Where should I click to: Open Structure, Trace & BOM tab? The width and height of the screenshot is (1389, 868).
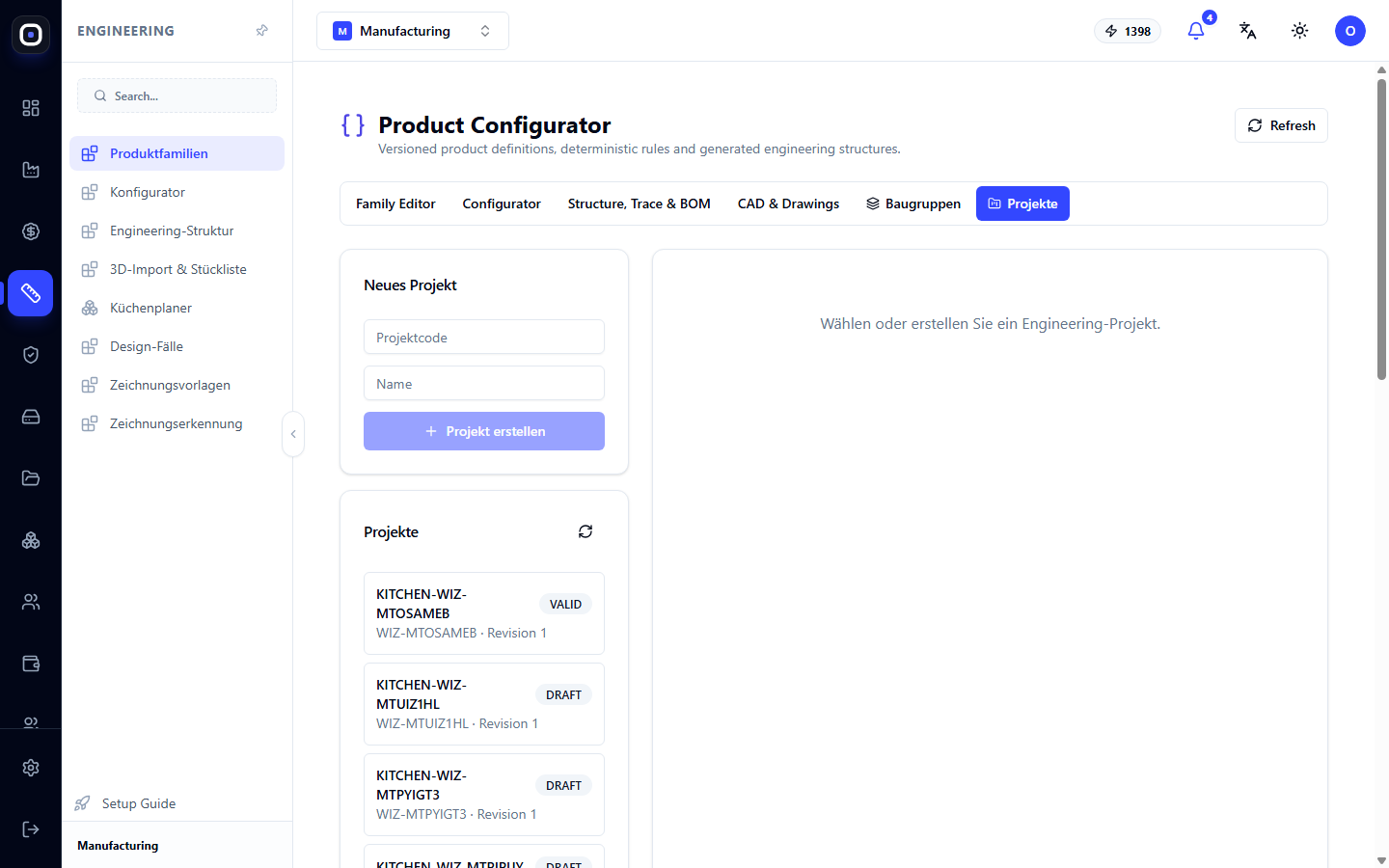tap(640, 203)
